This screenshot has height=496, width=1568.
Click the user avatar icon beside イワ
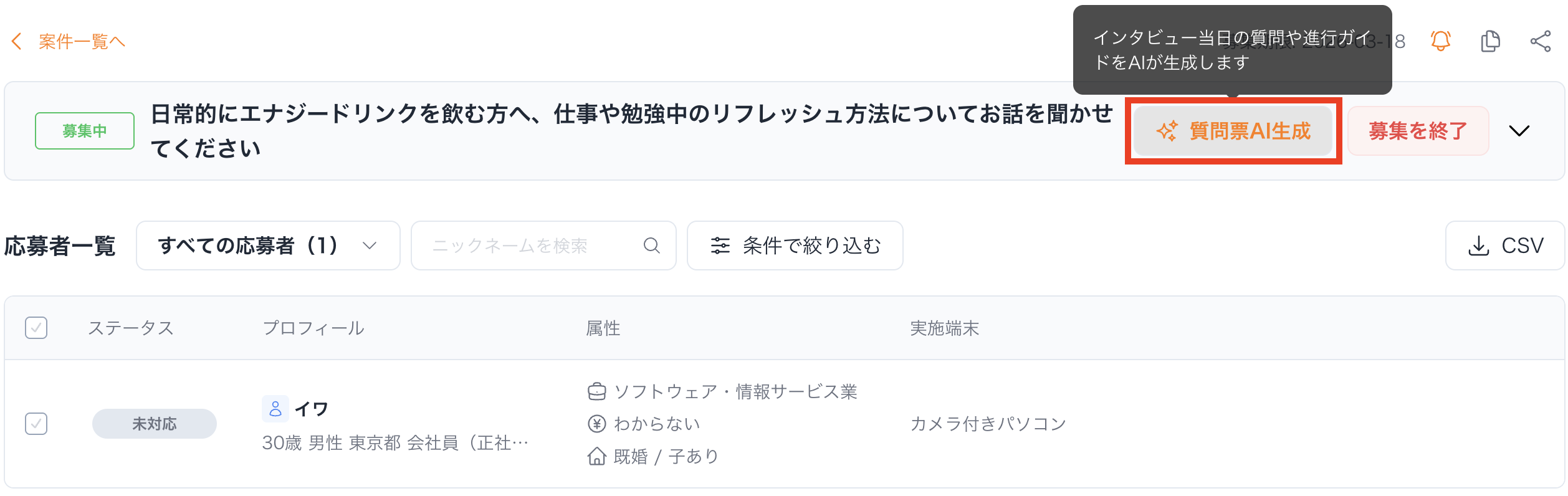click(x=275, y=409)
